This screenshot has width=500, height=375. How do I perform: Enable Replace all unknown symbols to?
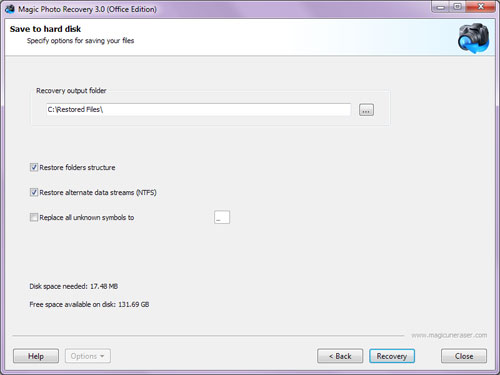pyautogui.click(x=34, y=217)
